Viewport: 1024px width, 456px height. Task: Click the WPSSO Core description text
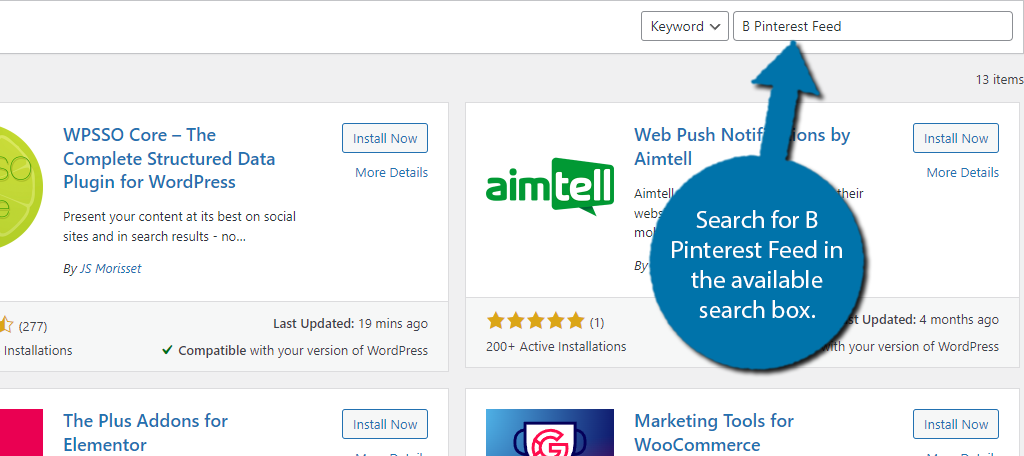click(x=180, y=226)
